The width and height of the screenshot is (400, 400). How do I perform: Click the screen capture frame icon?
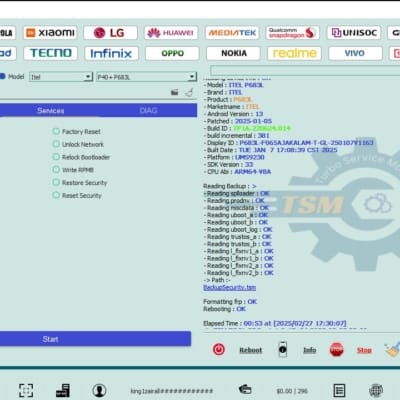(26, 390)
